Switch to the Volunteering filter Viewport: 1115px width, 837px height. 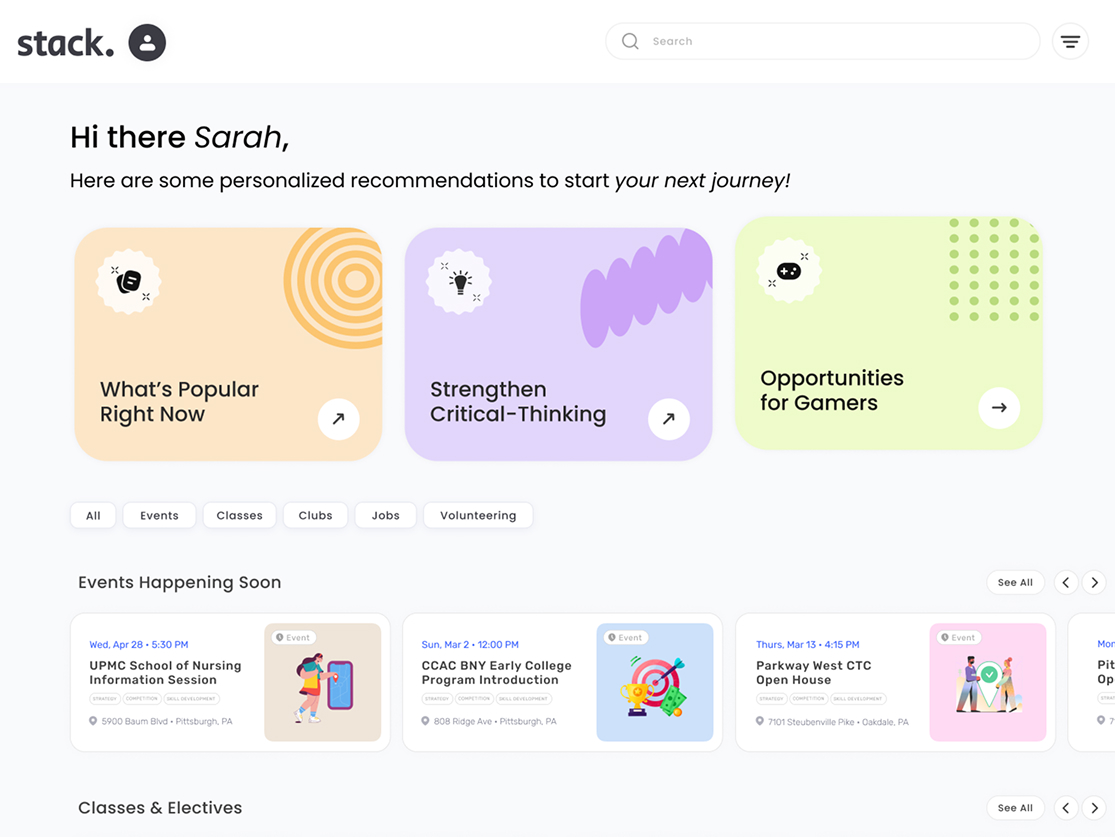coord(478,516)
